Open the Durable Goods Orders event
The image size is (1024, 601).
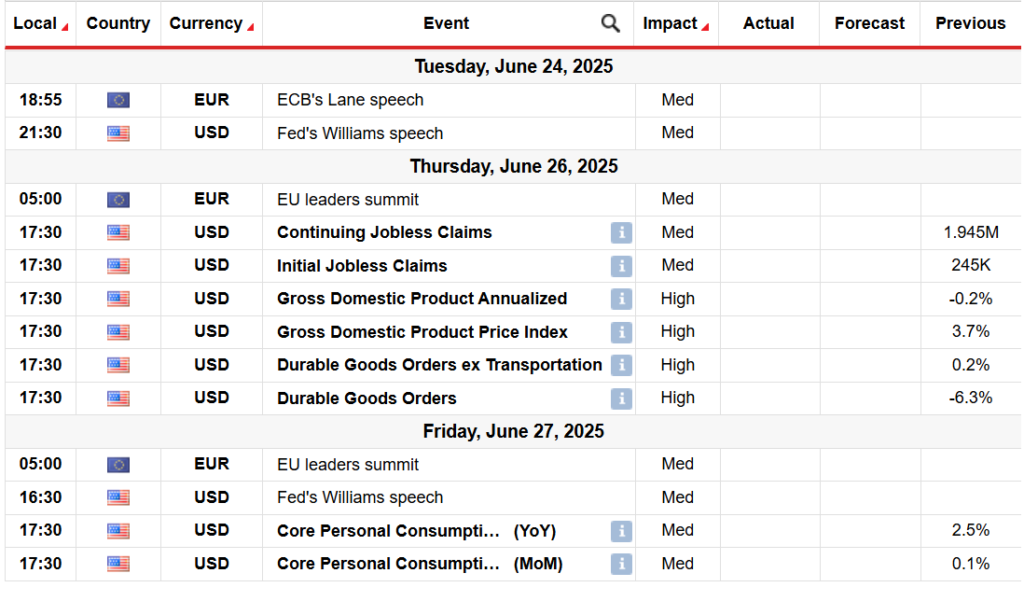(366, 398)
